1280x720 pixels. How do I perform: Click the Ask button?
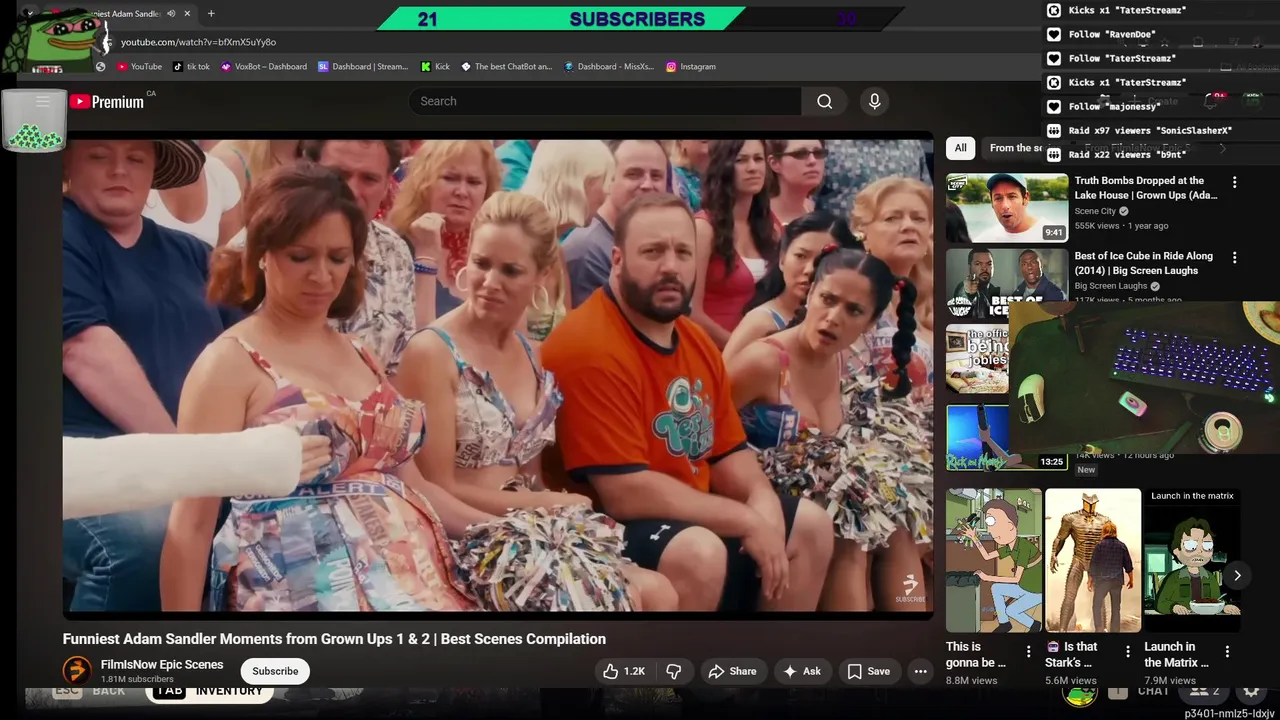point(801,671)
